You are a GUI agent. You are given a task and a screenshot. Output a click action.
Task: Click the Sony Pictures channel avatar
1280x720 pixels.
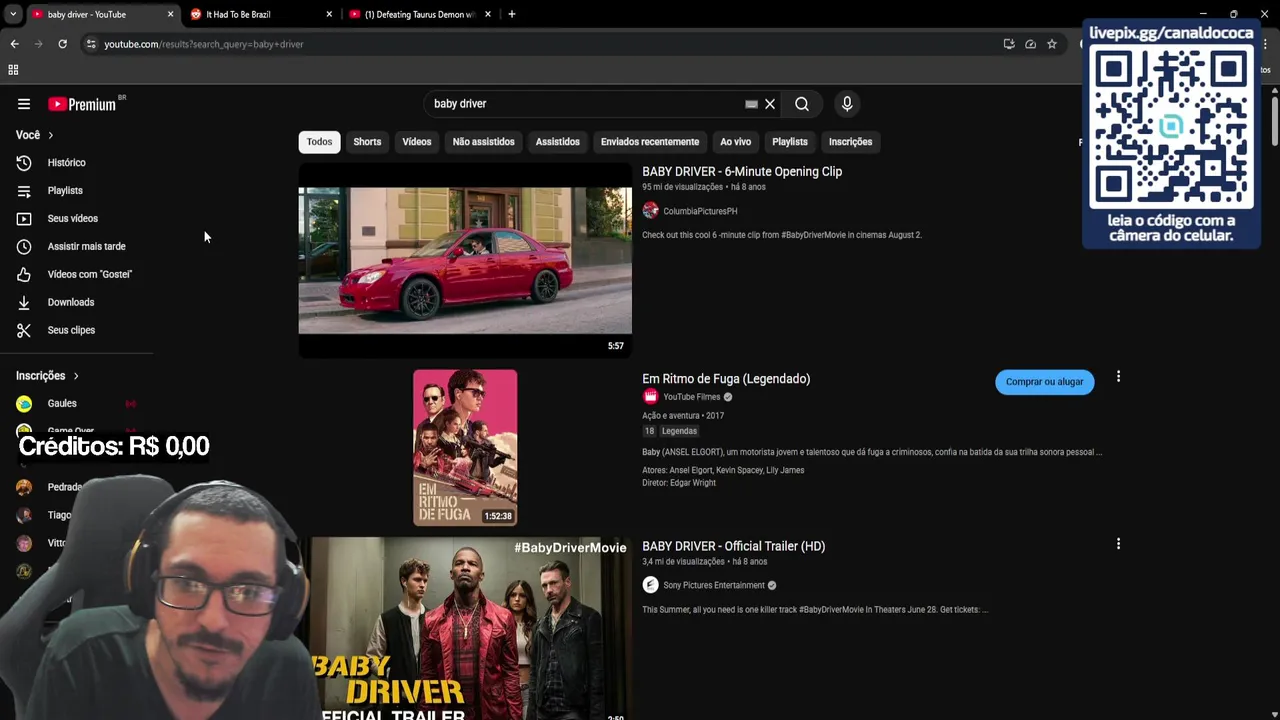pyautogui.click(x=650, y=585)
